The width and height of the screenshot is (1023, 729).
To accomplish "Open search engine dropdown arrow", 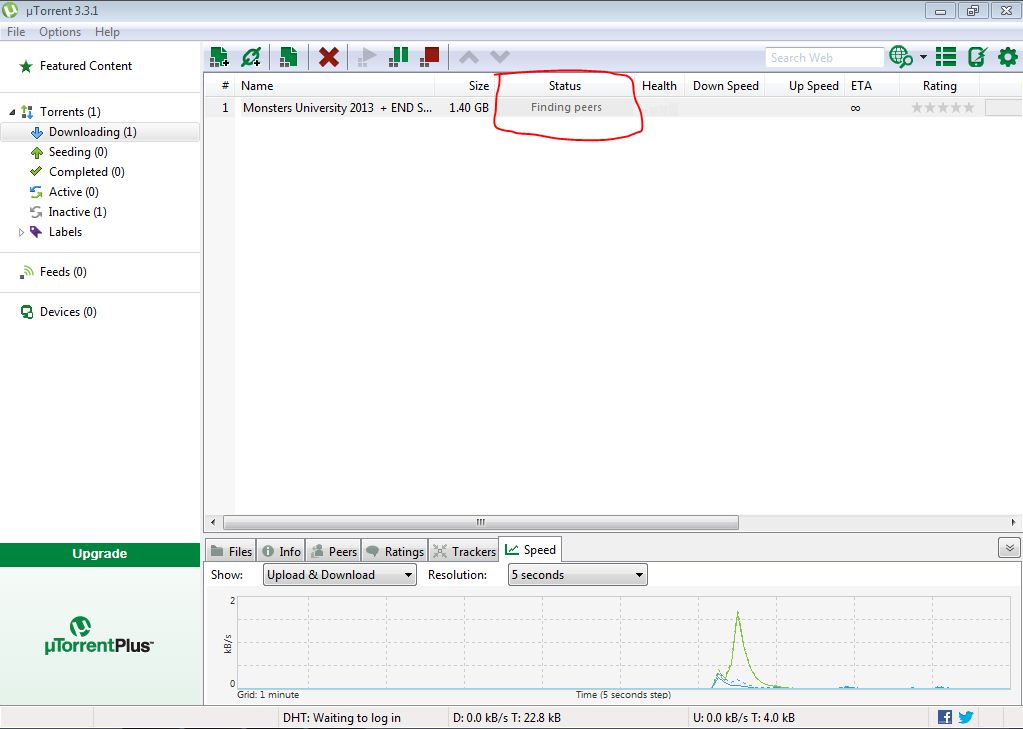I will [x=923, y=57].
